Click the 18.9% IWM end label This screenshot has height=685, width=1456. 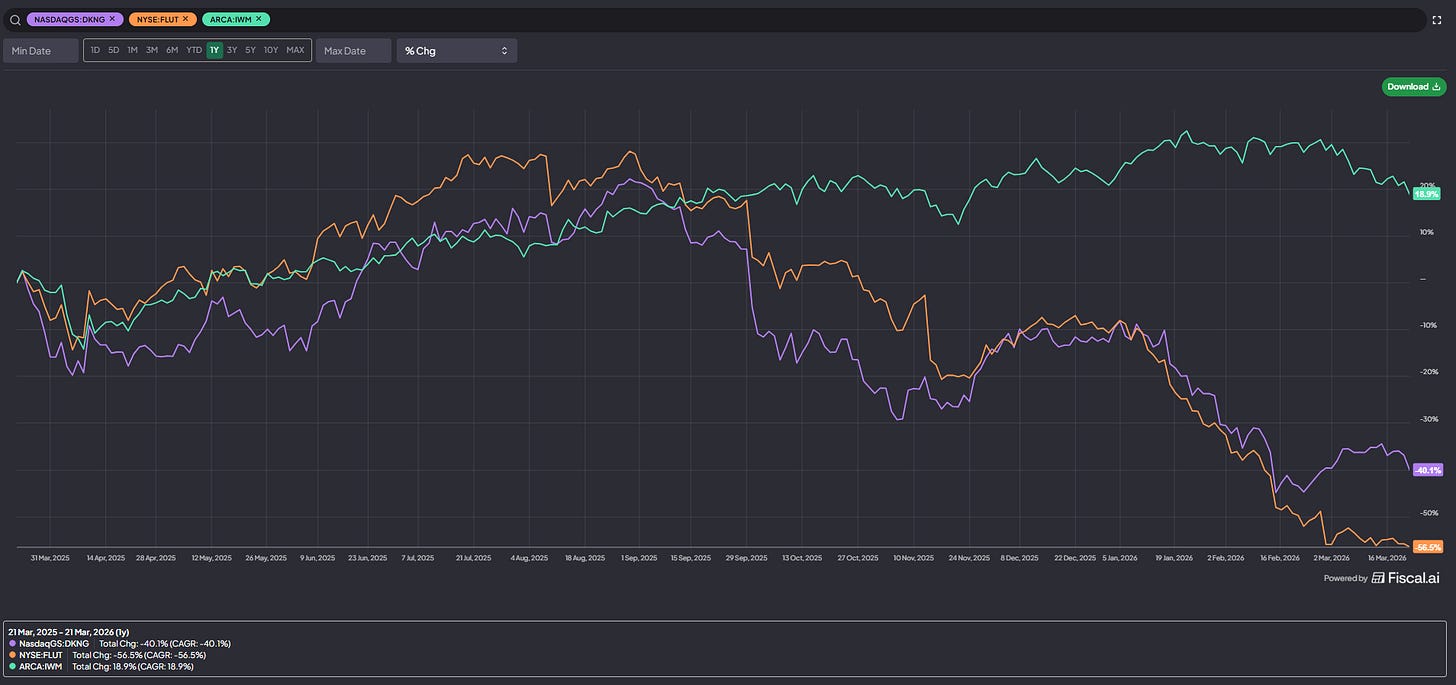(1427, 194)
